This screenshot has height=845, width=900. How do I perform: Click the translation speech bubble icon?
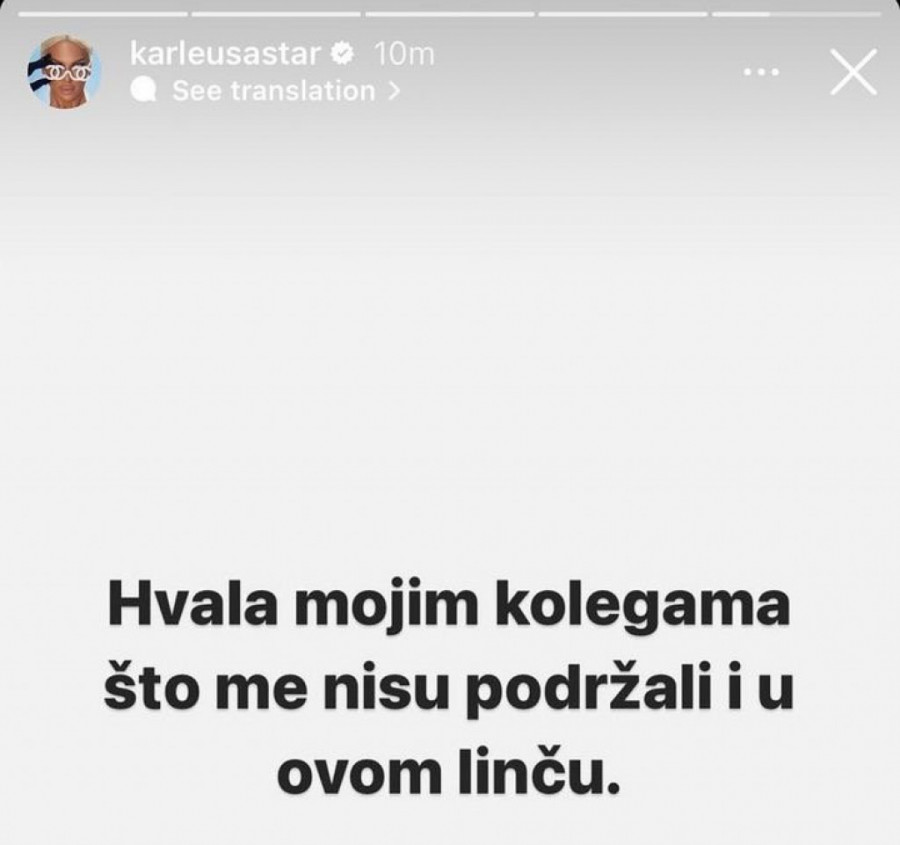coord(143,90)
